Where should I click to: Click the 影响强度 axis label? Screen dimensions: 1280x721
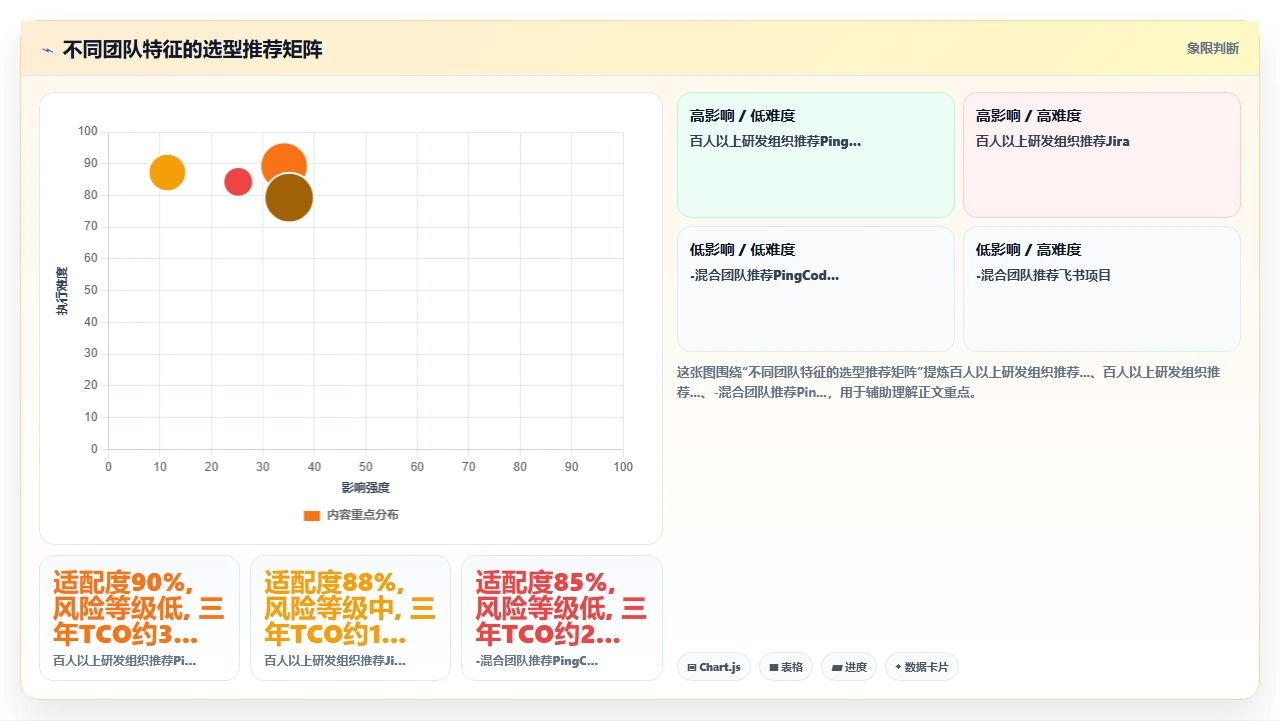[365, 488]
